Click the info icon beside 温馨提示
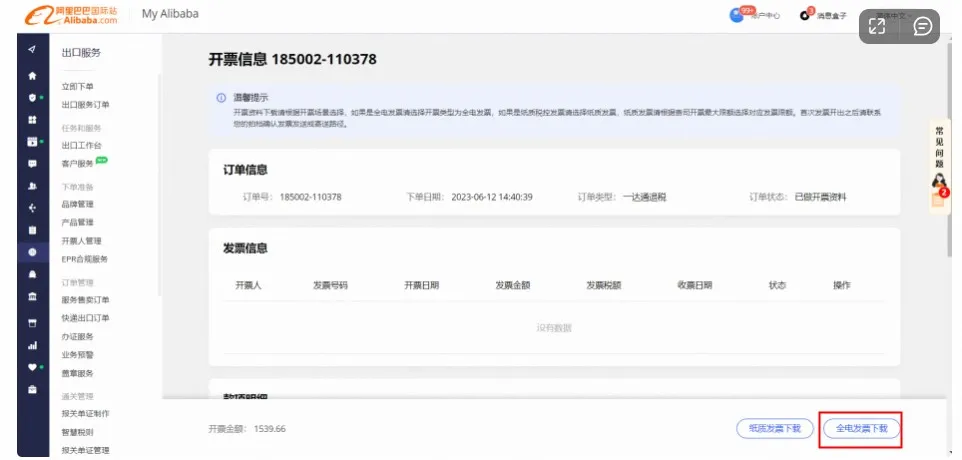Image resolution: width=962 pixels, height=460 pixels. 221,98
